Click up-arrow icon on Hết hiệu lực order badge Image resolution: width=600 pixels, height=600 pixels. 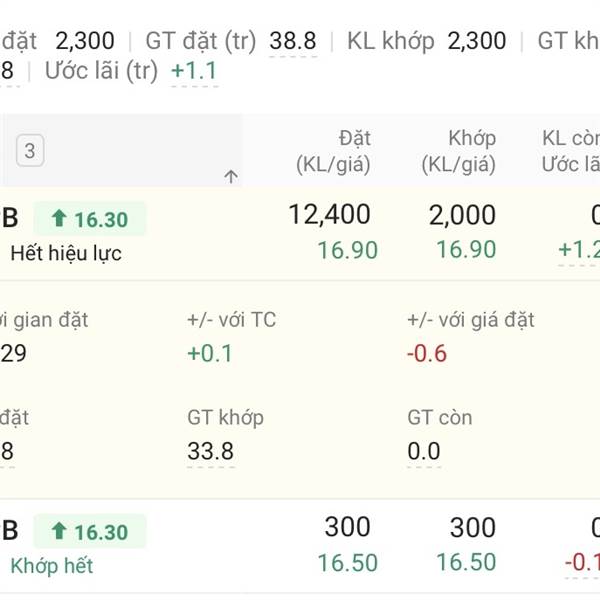point(58,219)
